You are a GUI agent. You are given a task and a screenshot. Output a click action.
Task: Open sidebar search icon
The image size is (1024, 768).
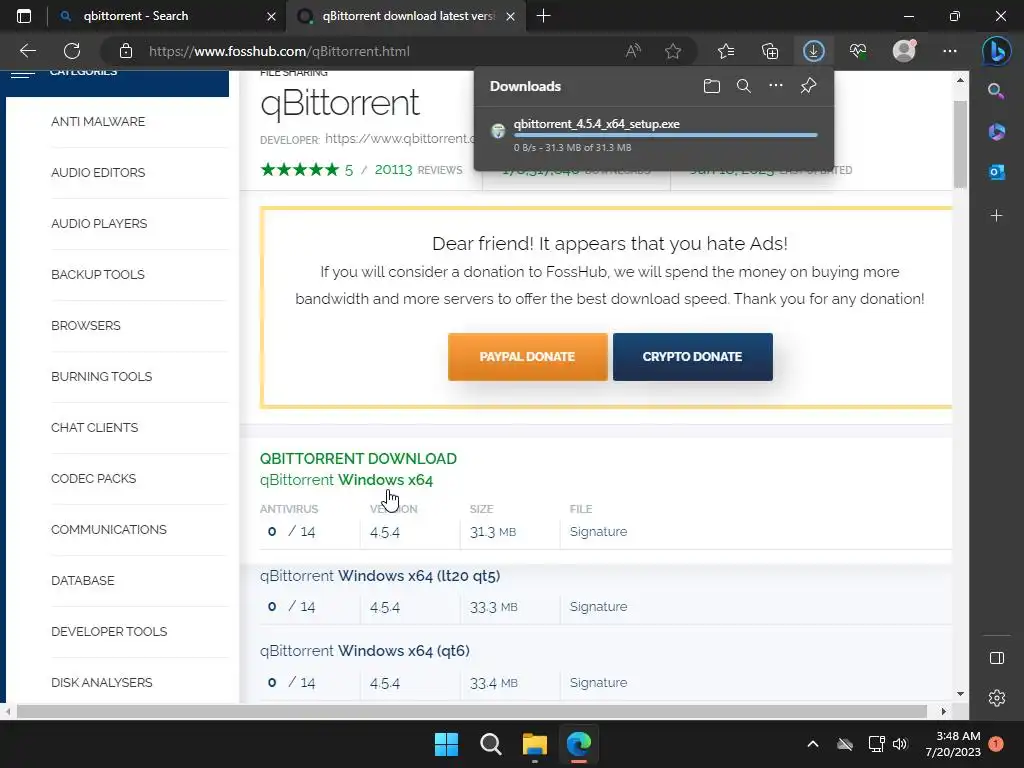click(x=996, y=91)
